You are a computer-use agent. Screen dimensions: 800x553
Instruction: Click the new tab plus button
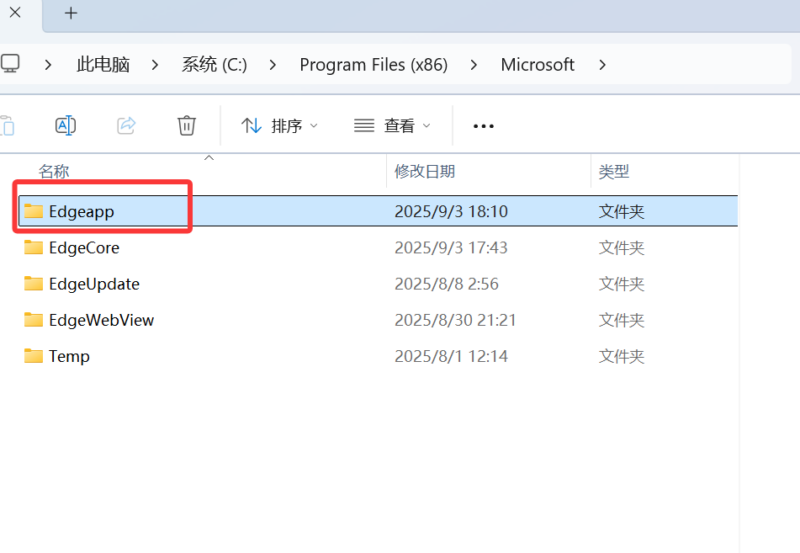[71, 13]
